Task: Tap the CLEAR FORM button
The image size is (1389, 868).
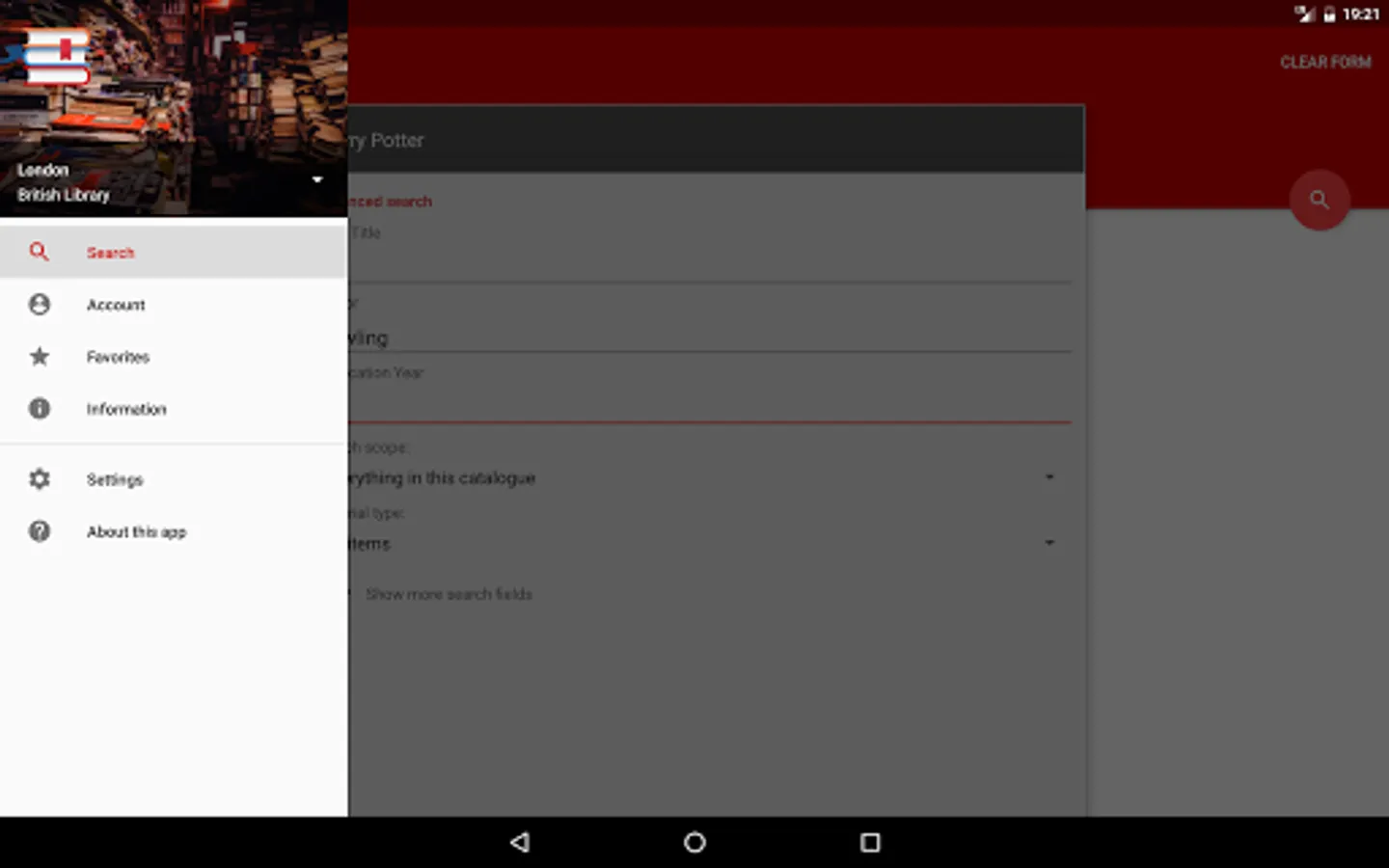Action: pos(1325,62)
